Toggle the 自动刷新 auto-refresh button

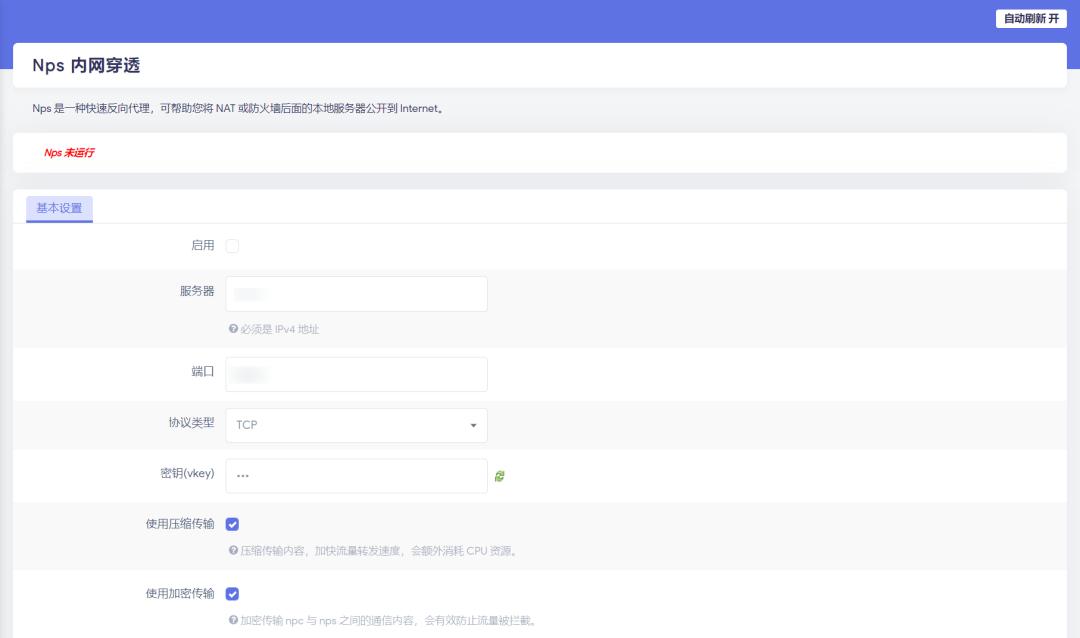click(1031, 19)
